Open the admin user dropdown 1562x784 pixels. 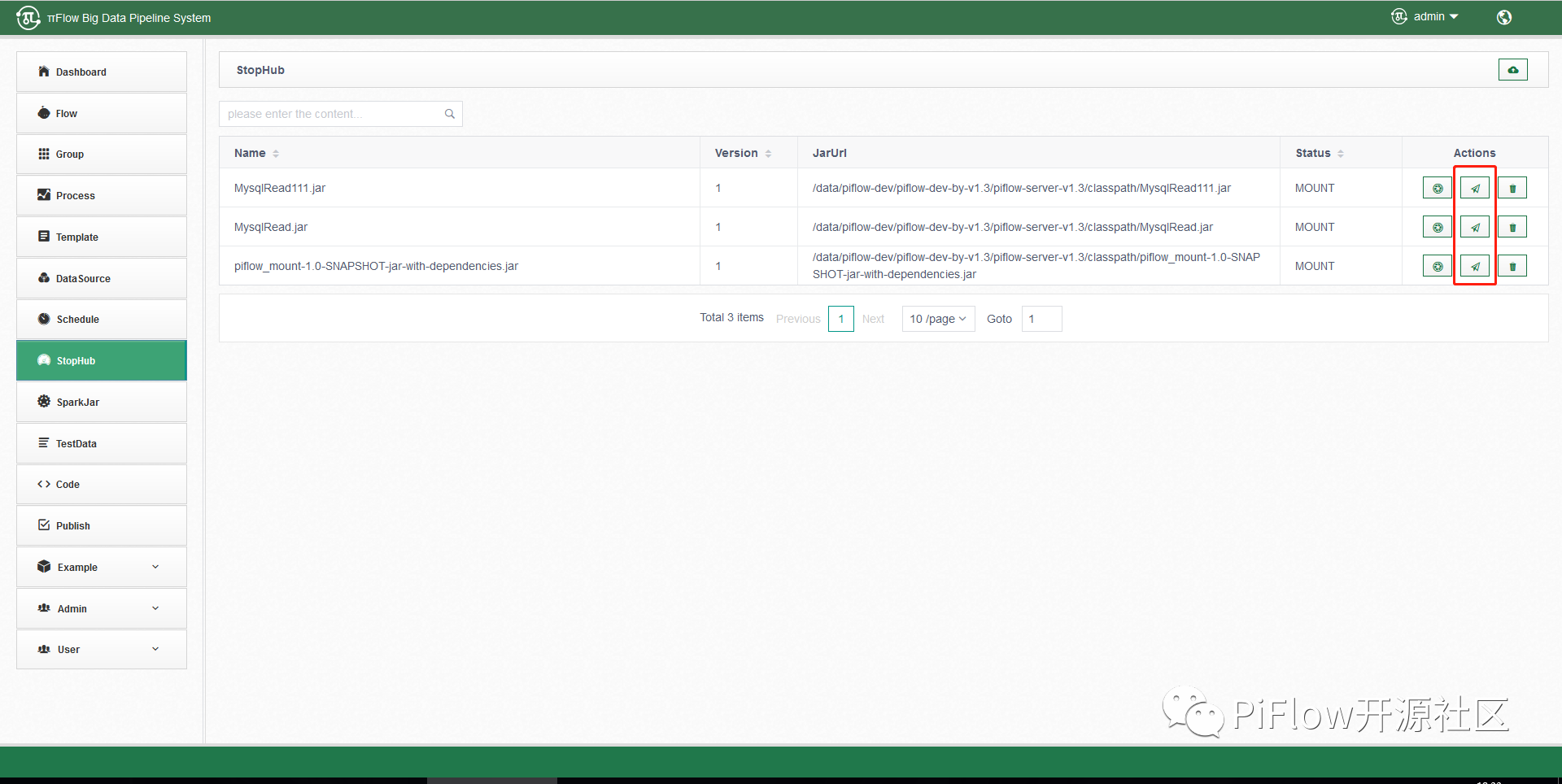(x=1427, y=17)
